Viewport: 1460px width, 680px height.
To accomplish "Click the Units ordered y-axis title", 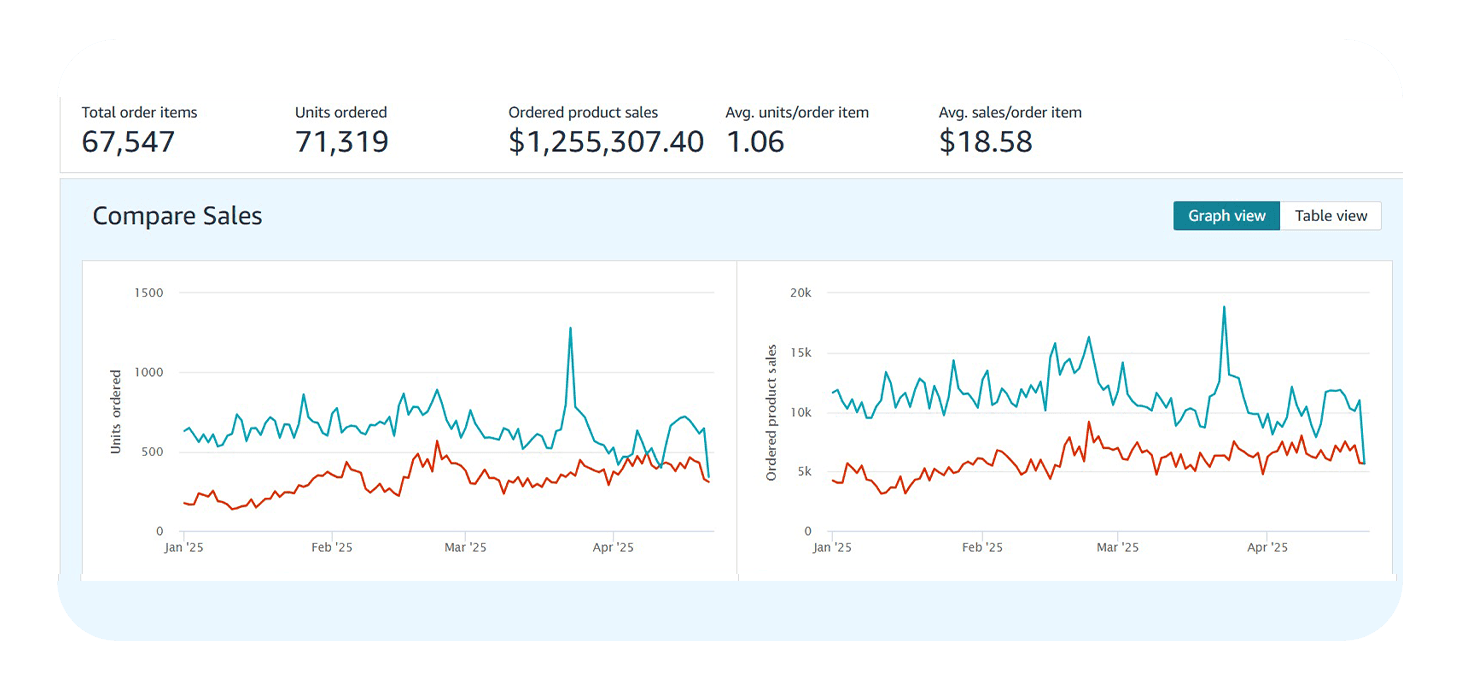I will [115, 410].
